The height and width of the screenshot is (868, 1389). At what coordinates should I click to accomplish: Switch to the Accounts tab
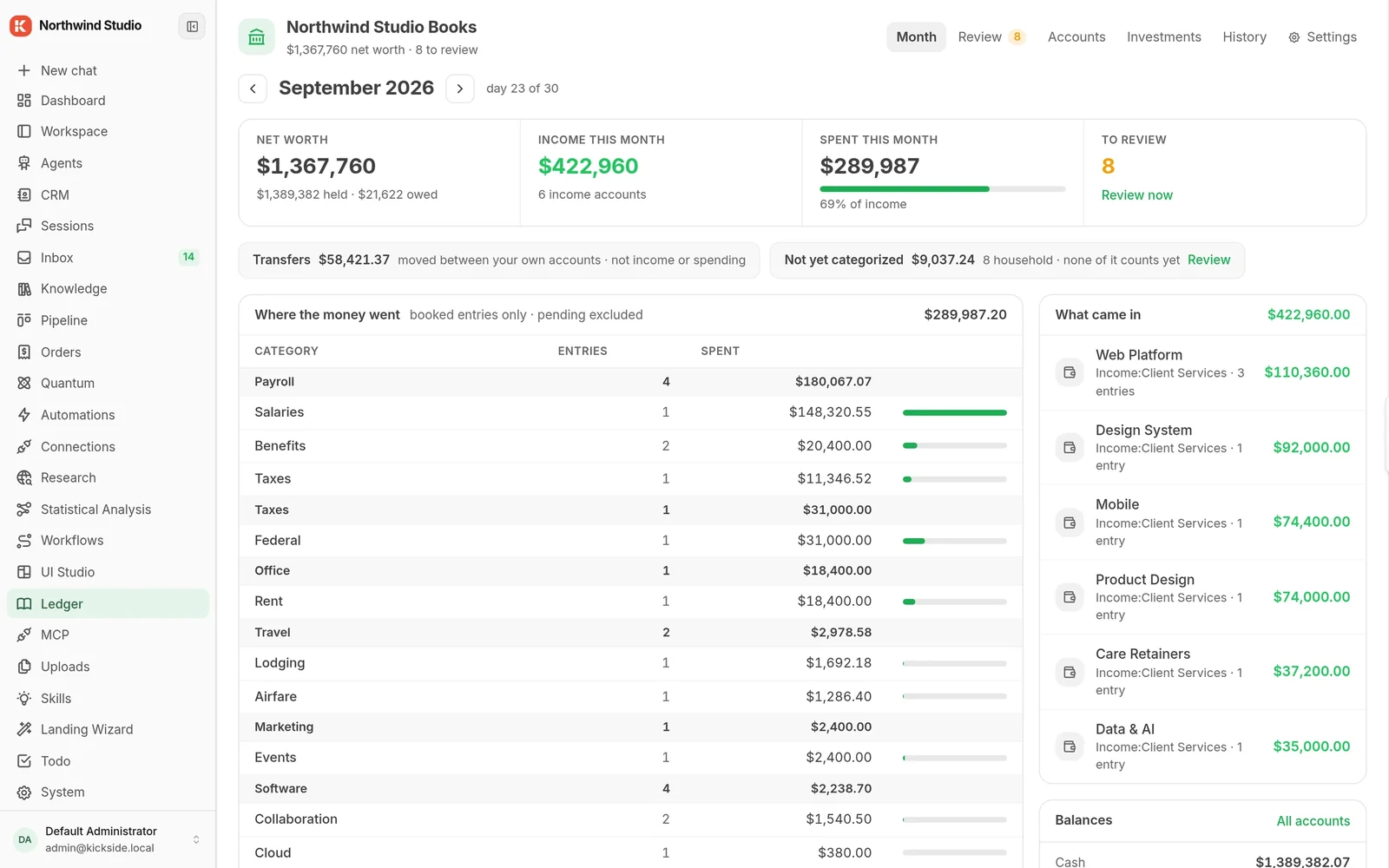[x=1076, y=37]
